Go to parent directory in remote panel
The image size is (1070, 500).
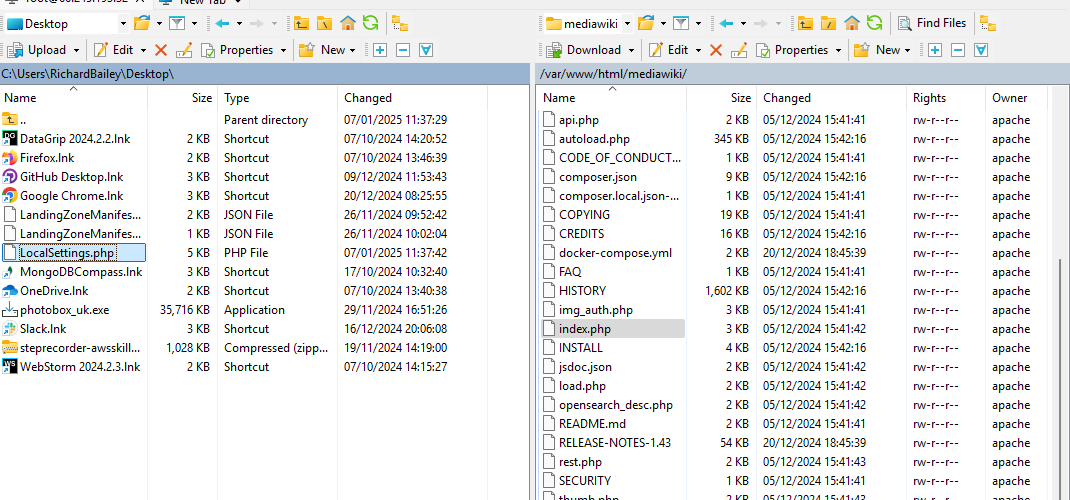pos(805,23)
